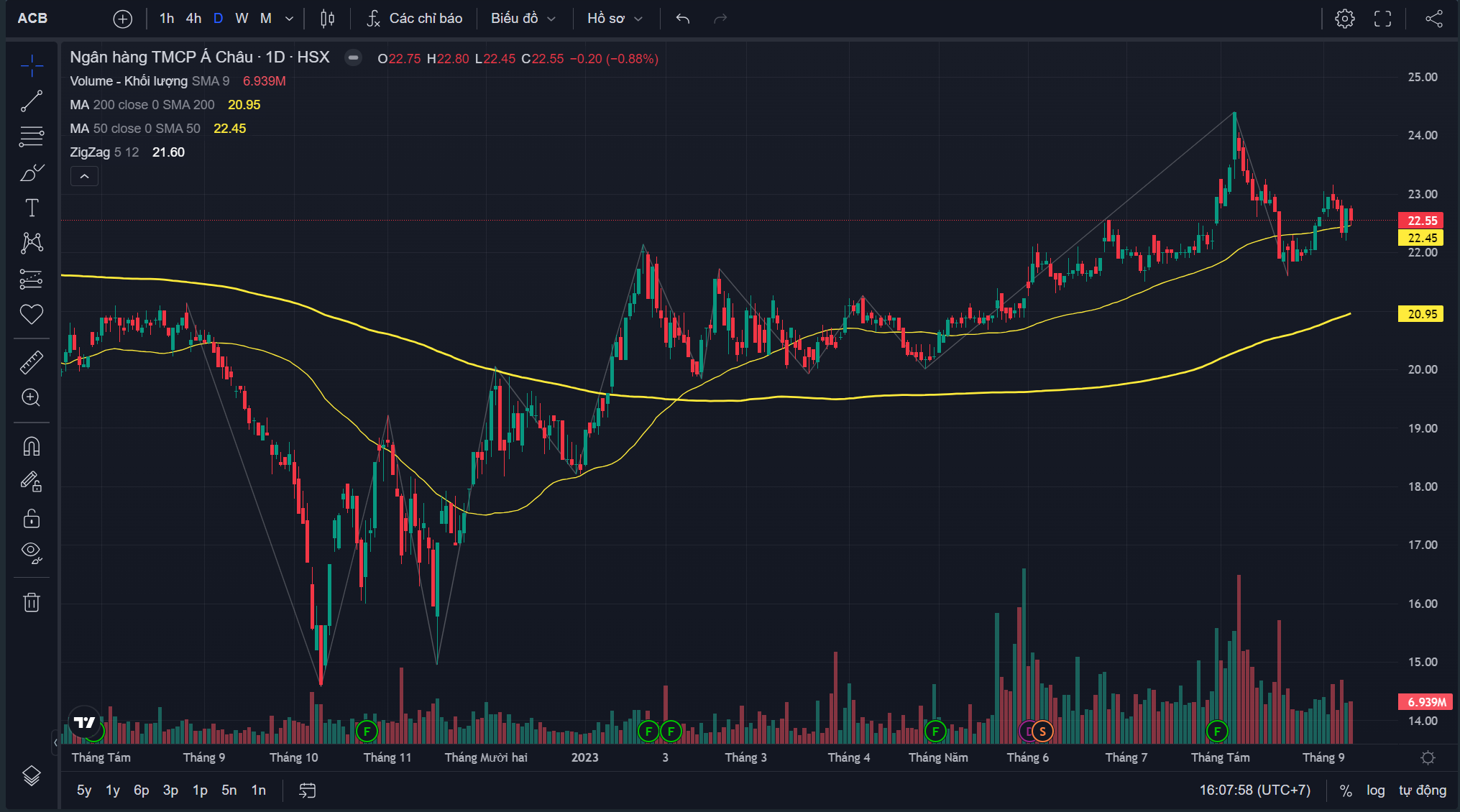Image resolution: width=1460 pixels, height=812 pixels.
Task: Toggle magnet mode for drawings
Action: [x=32, y=446]
